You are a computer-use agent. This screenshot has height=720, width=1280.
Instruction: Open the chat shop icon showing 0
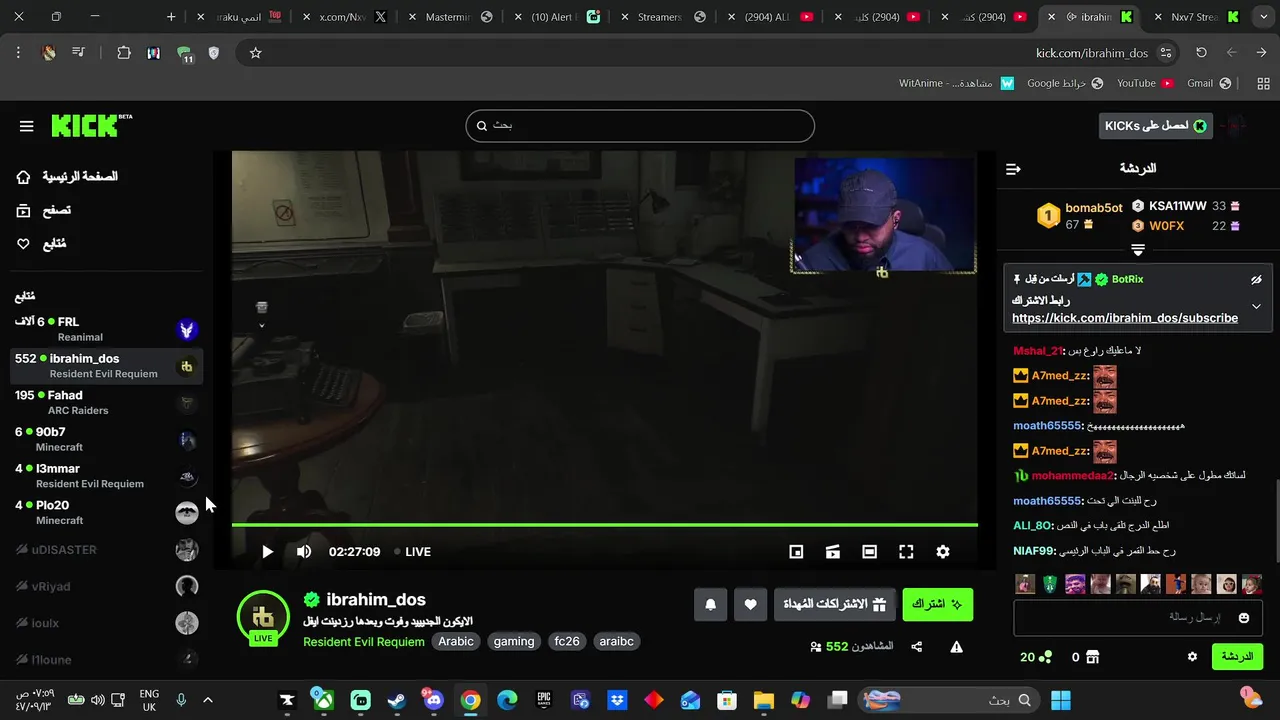1086,657
